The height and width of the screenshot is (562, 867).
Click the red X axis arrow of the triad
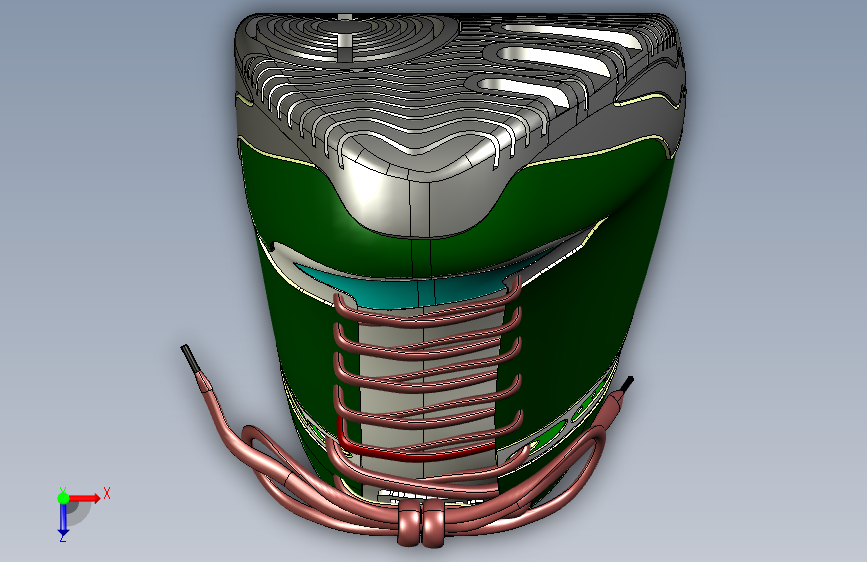coord(83,498)
